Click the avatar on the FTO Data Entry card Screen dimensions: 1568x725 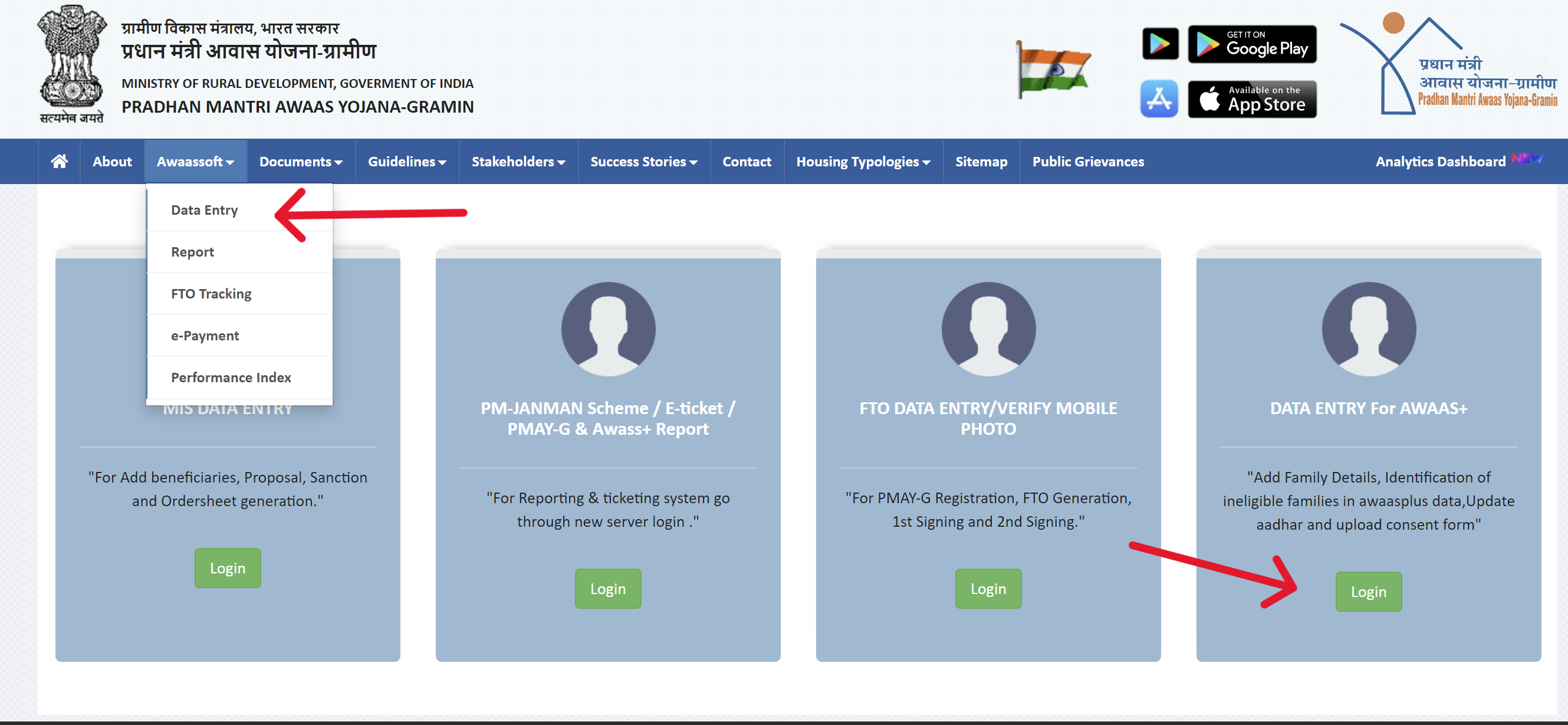click(x=988, y=329)
